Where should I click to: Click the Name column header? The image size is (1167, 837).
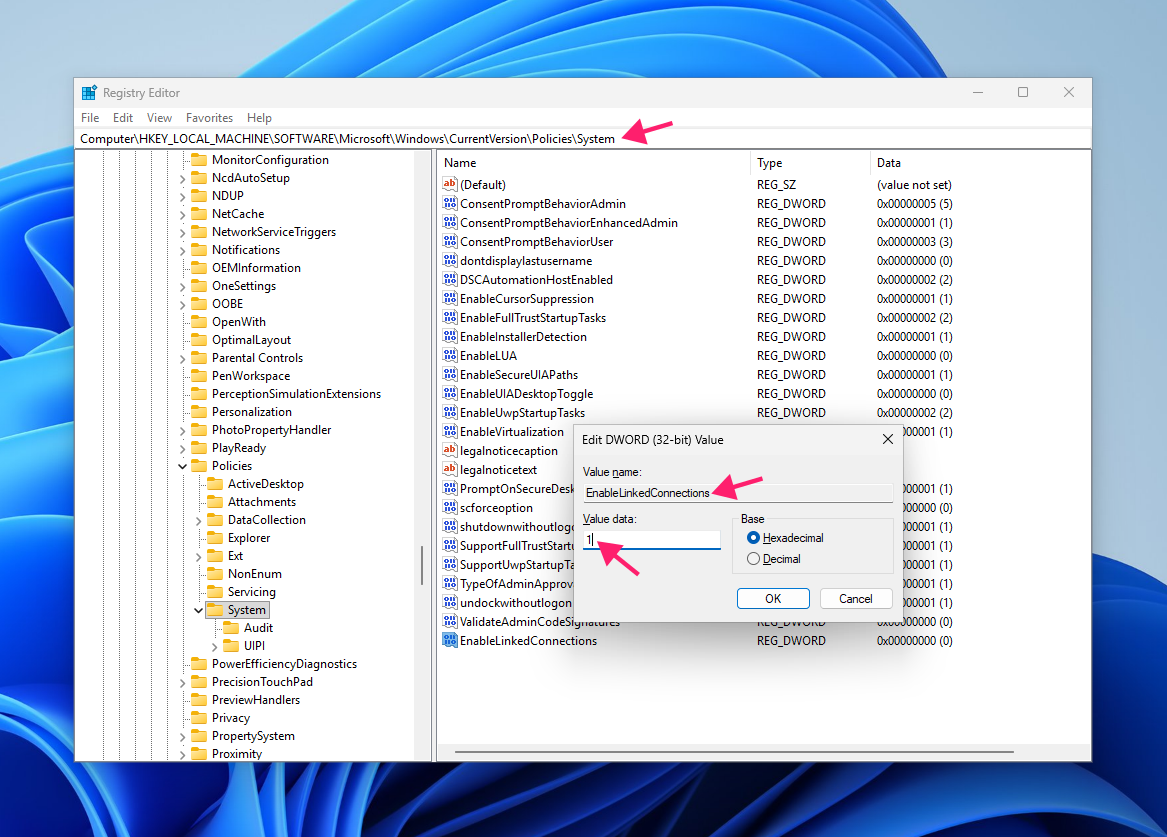(x=594, y=163)
